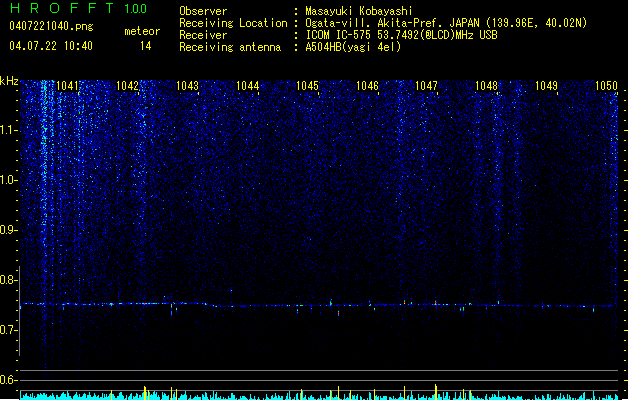Click the 0.6 kHz axis label

[x=9, y=380]
